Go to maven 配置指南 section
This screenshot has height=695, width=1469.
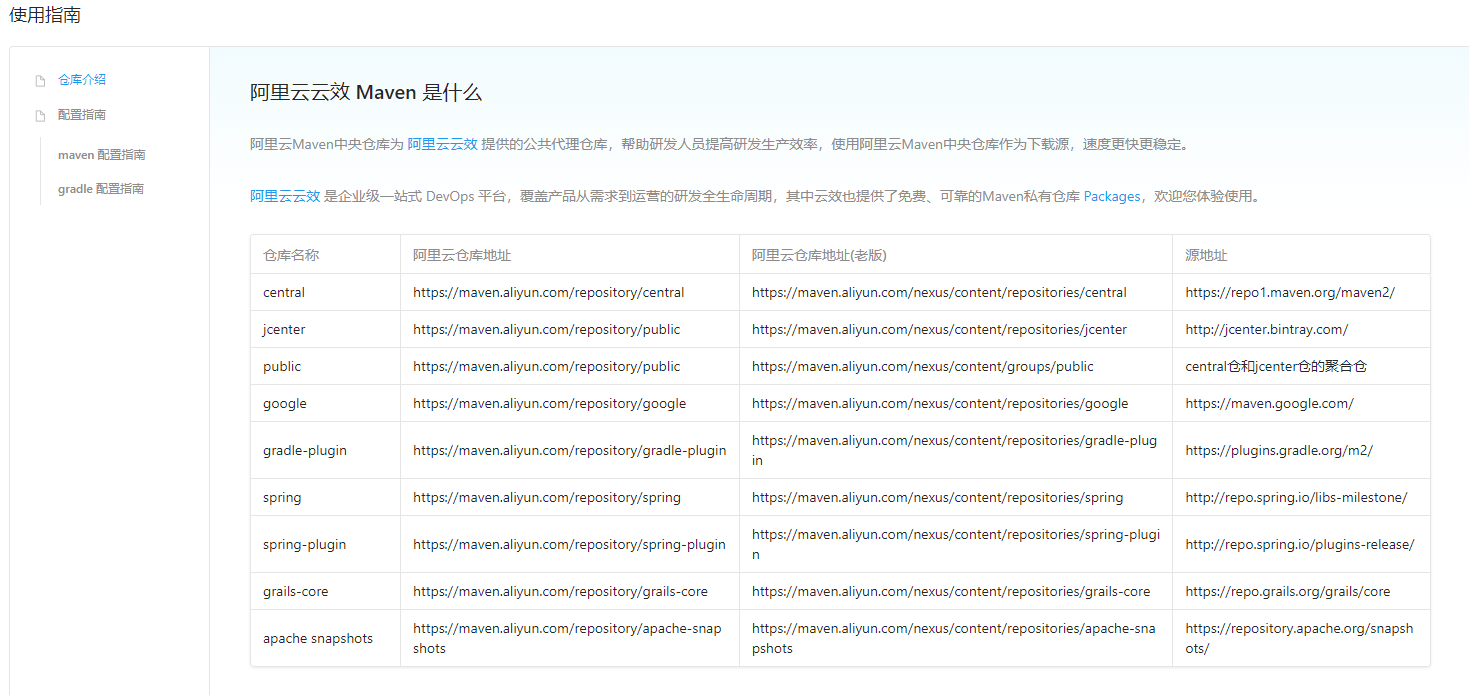point(102,155)
